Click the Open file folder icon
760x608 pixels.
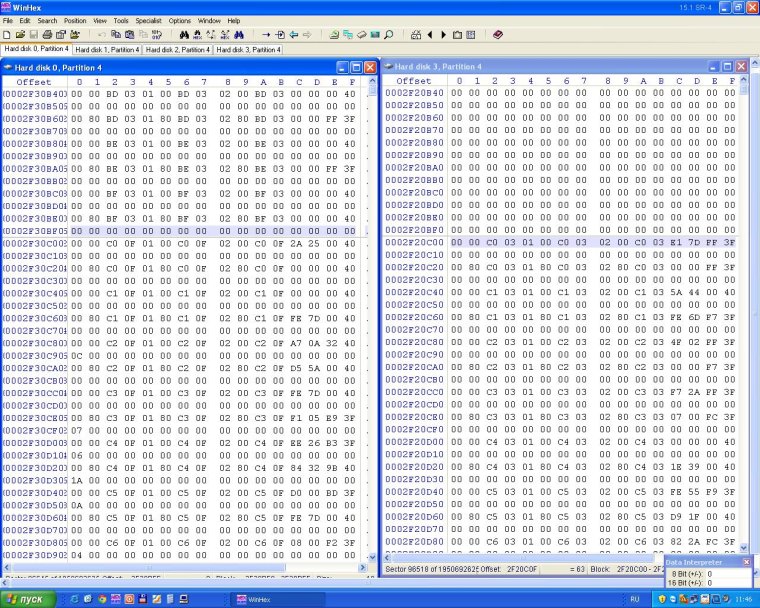click(x=20, y=35)
